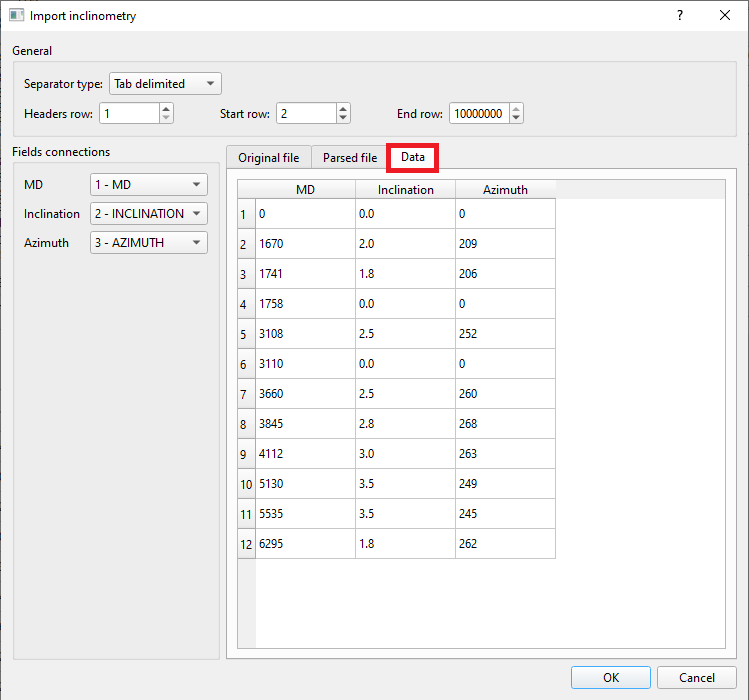Select the Azimuth cell with value 245
The width and height of the screenshot is (749, 700).
pos(505,514)
